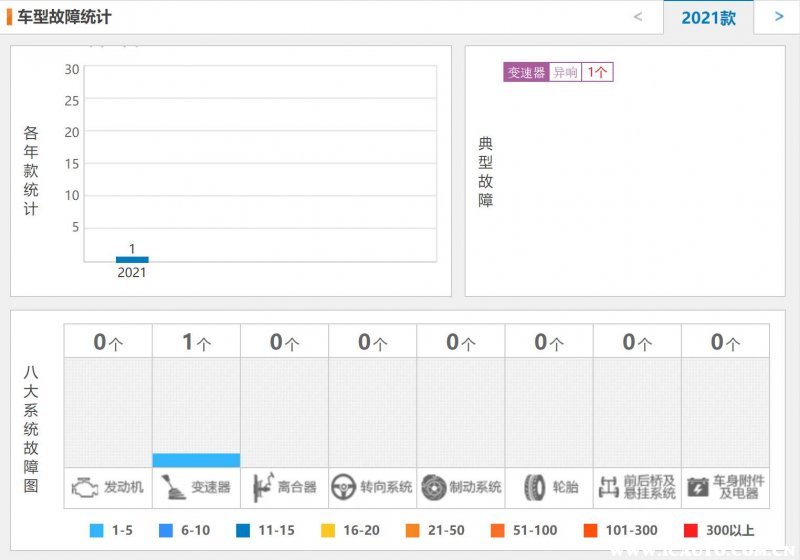This screenshot has height=560, width=800.
Task: Go to next model year with right arrow
Action: click(779, 17)
